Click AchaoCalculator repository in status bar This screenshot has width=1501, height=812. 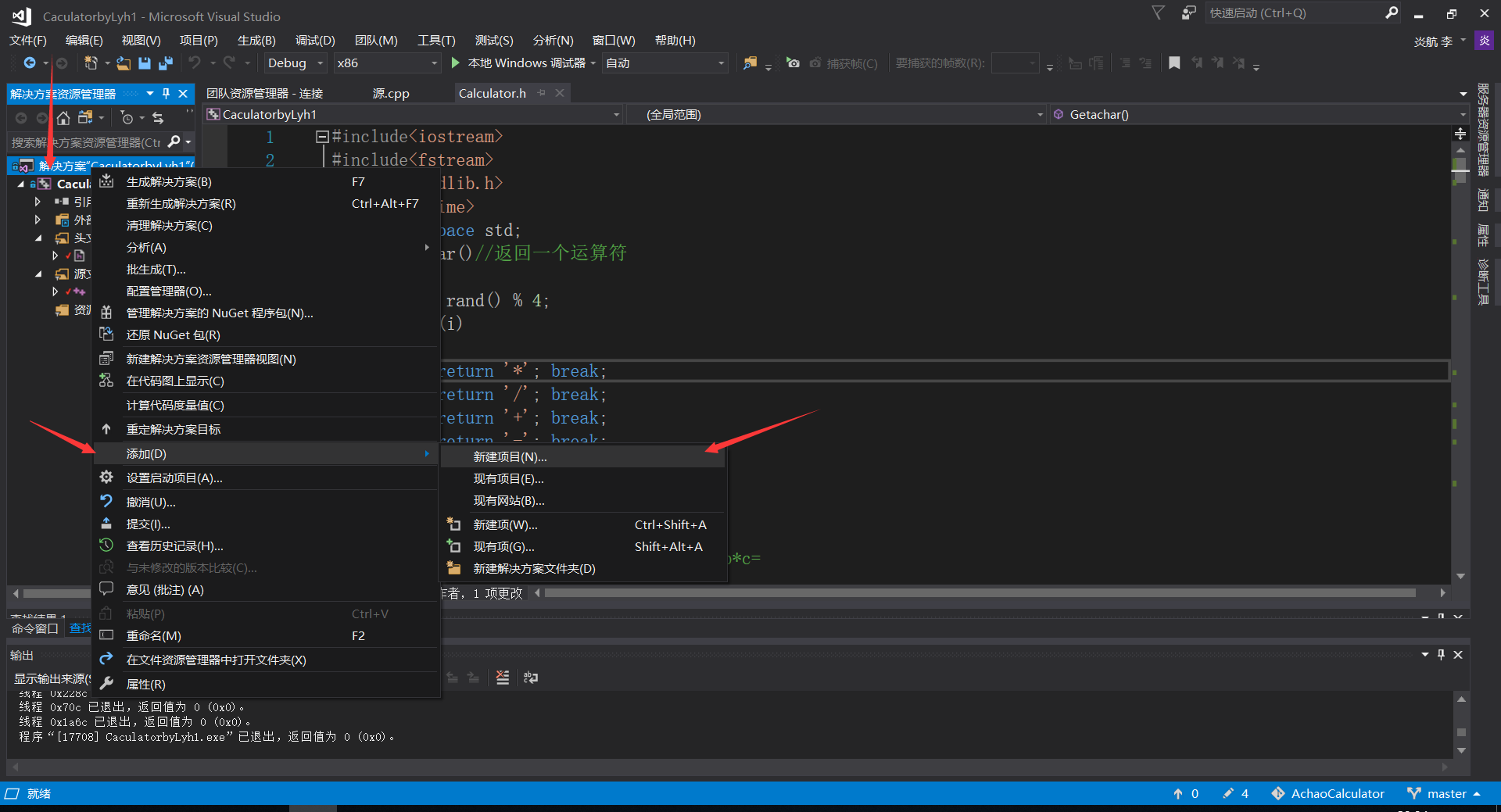[1327, 793]
